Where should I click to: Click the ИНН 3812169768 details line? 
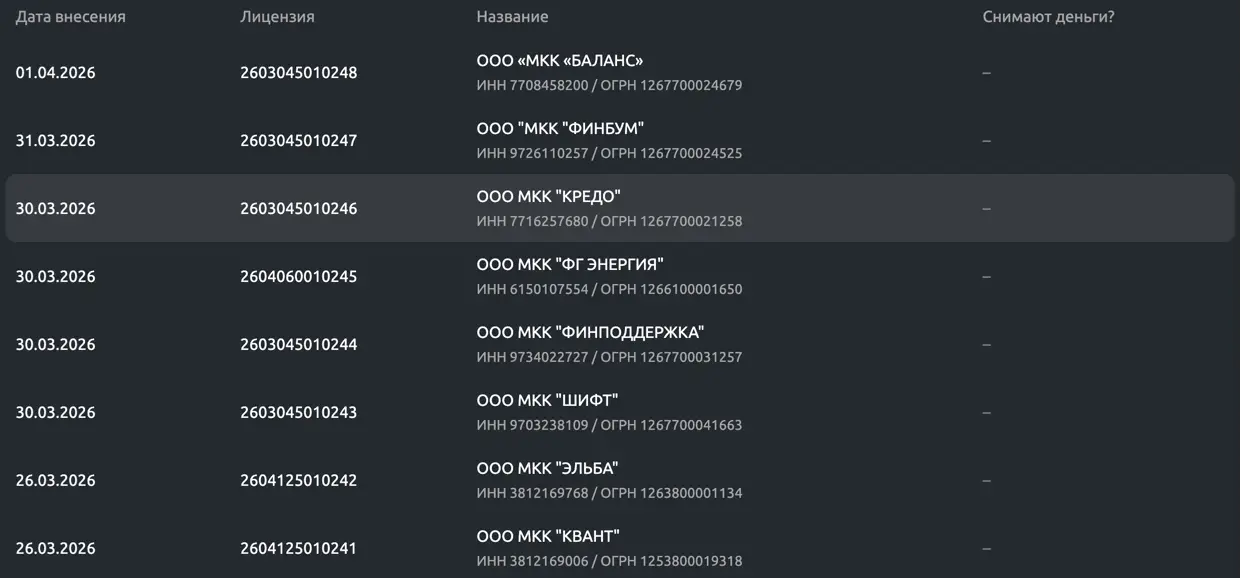[609, 493]
